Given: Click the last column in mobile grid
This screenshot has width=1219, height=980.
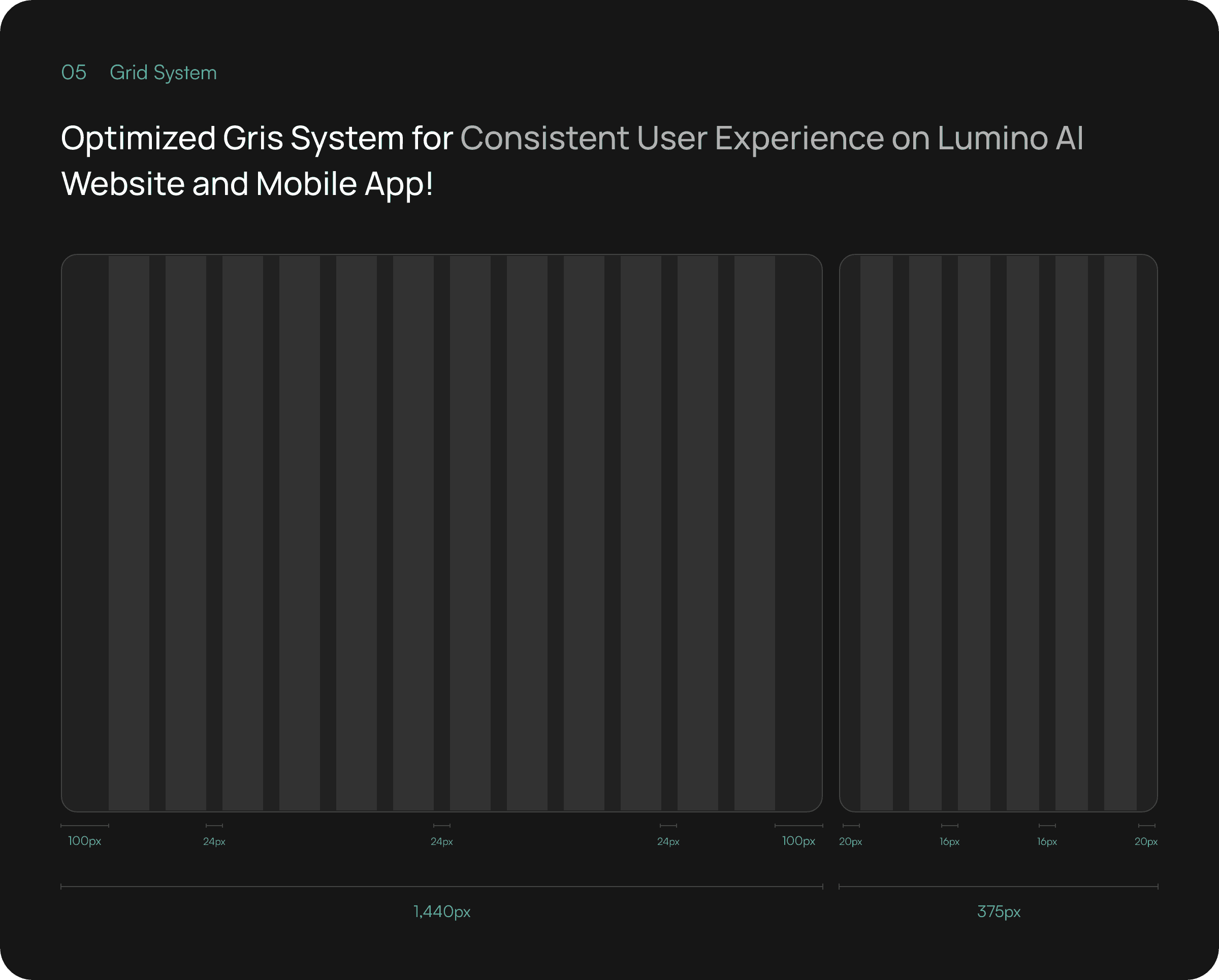Looking at the screenshot, I should (1120, 533).
